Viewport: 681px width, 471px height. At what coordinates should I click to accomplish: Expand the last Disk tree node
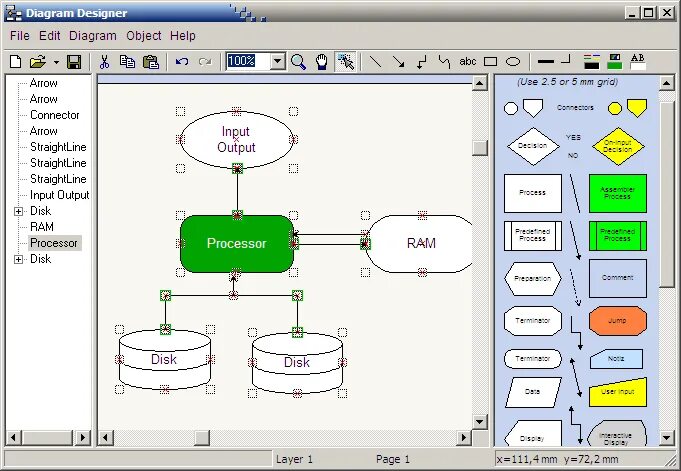[18, 259]
